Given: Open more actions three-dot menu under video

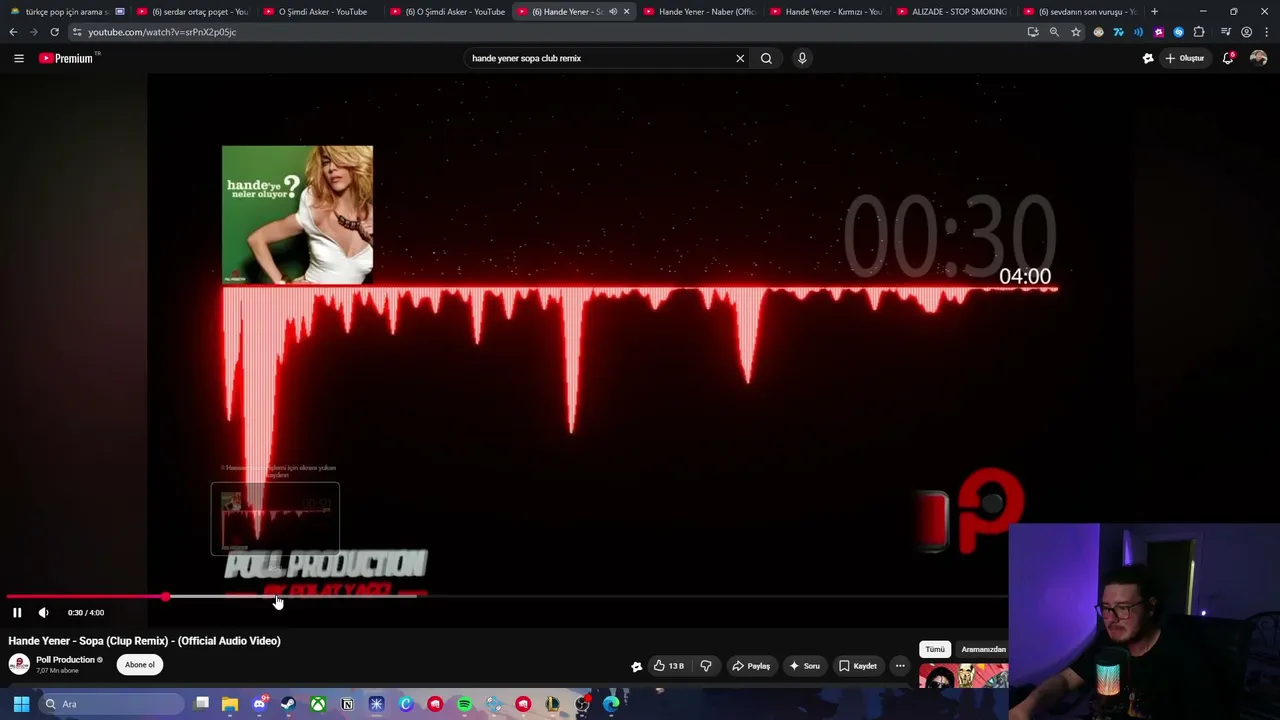Looking at the screenshot, I should click(x=900, y=666).
